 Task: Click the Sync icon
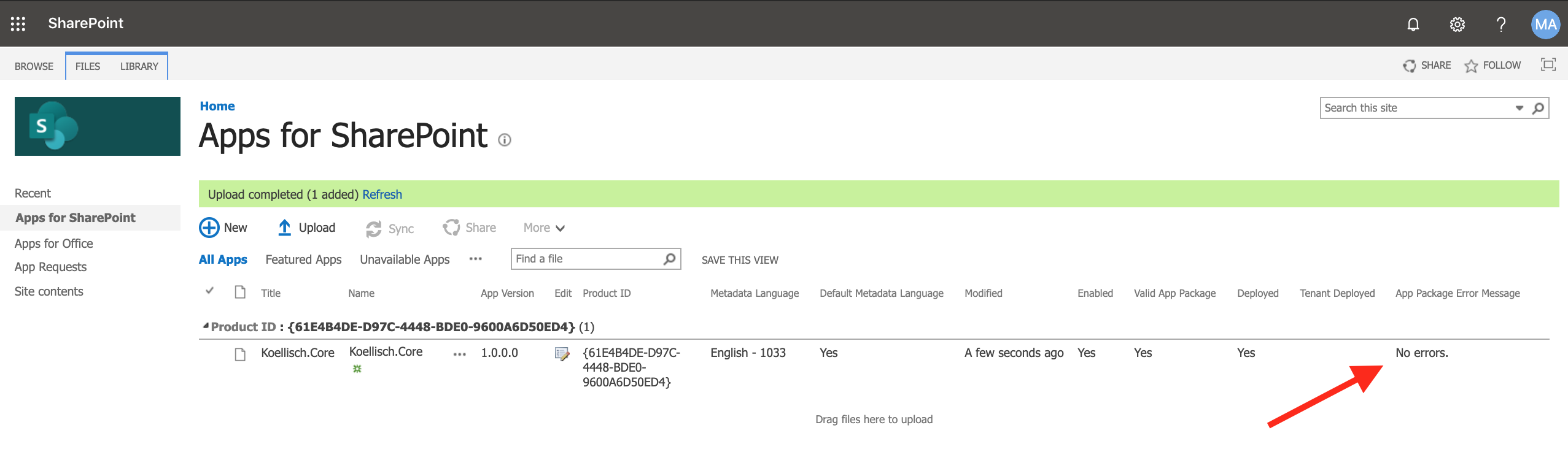coord(373,229)
